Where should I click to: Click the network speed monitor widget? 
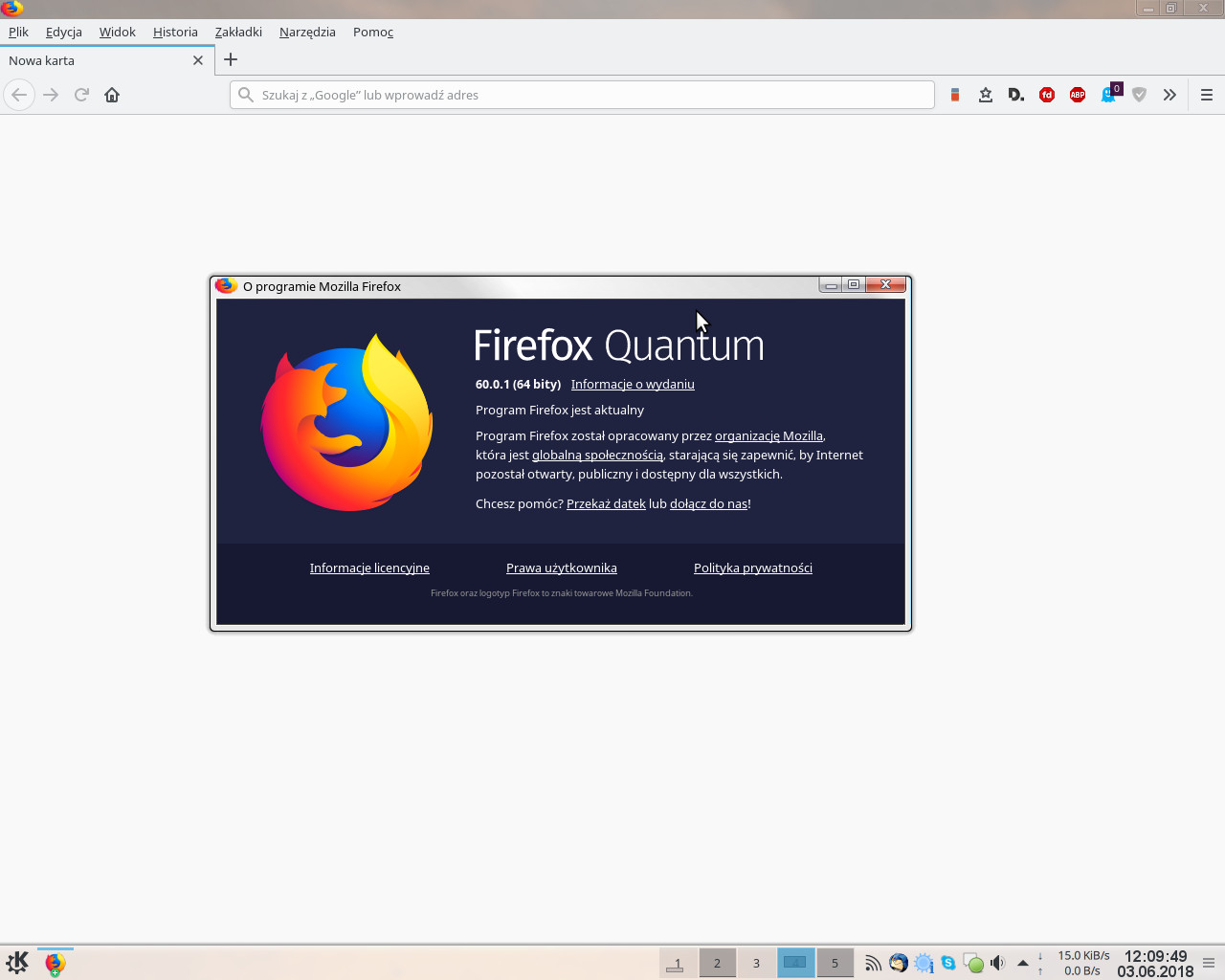[1073, 963]
